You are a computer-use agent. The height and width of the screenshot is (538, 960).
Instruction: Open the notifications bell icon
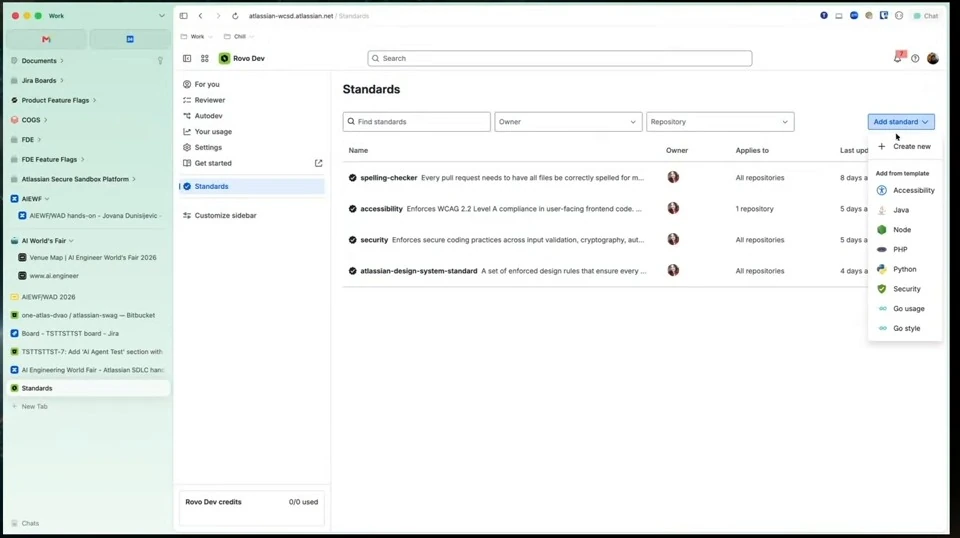coord(898,58)
